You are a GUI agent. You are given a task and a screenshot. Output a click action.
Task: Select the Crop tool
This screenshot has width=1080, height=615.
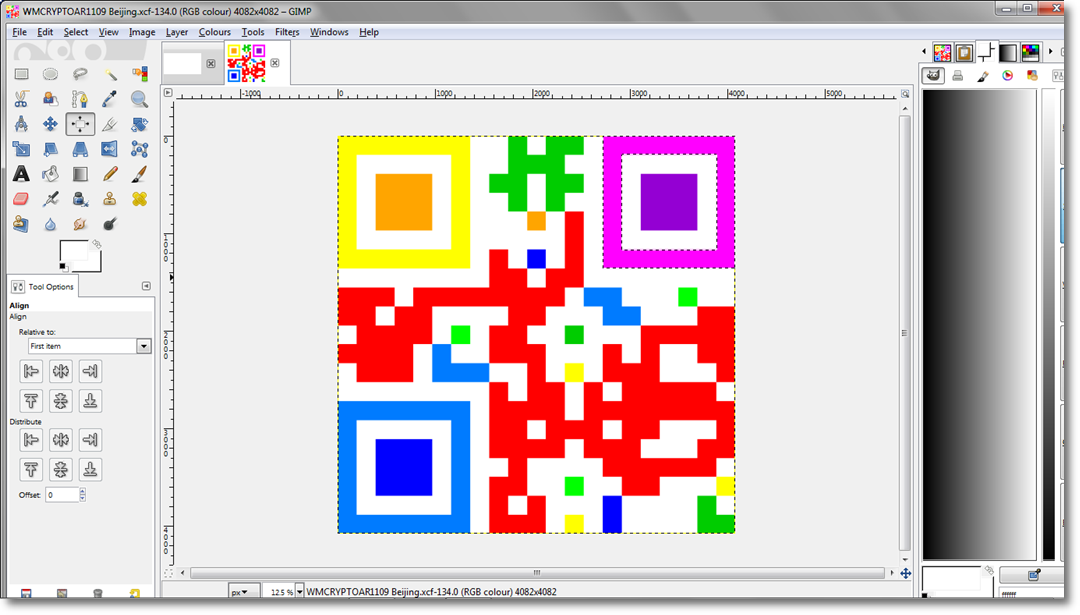coord(110,124)
